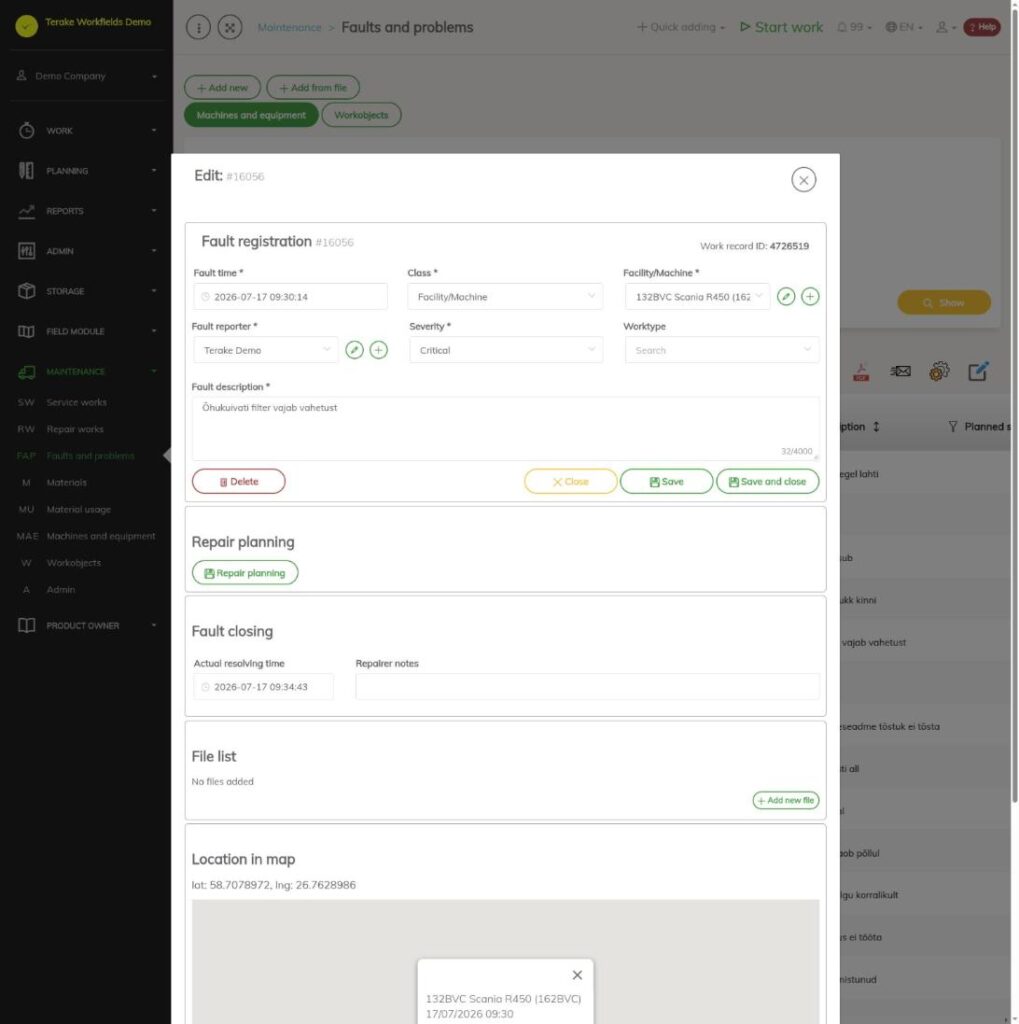The width and height of the screenshot is (1019, 1024).
Task: Click the send email icon
Action: tap(900, 372)
